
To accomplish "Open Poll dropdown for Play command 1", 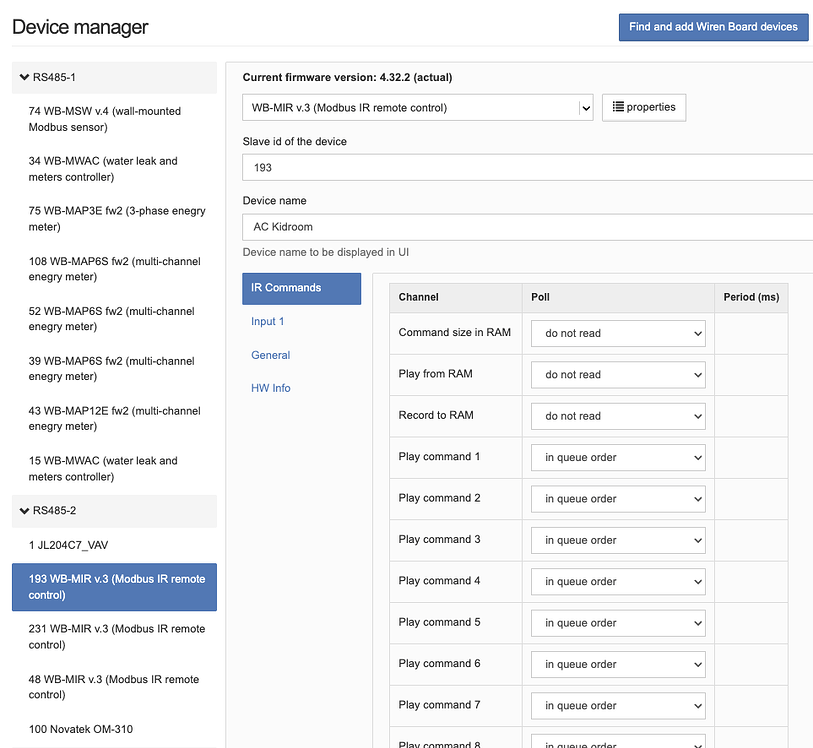I will [x=617, y=458].
